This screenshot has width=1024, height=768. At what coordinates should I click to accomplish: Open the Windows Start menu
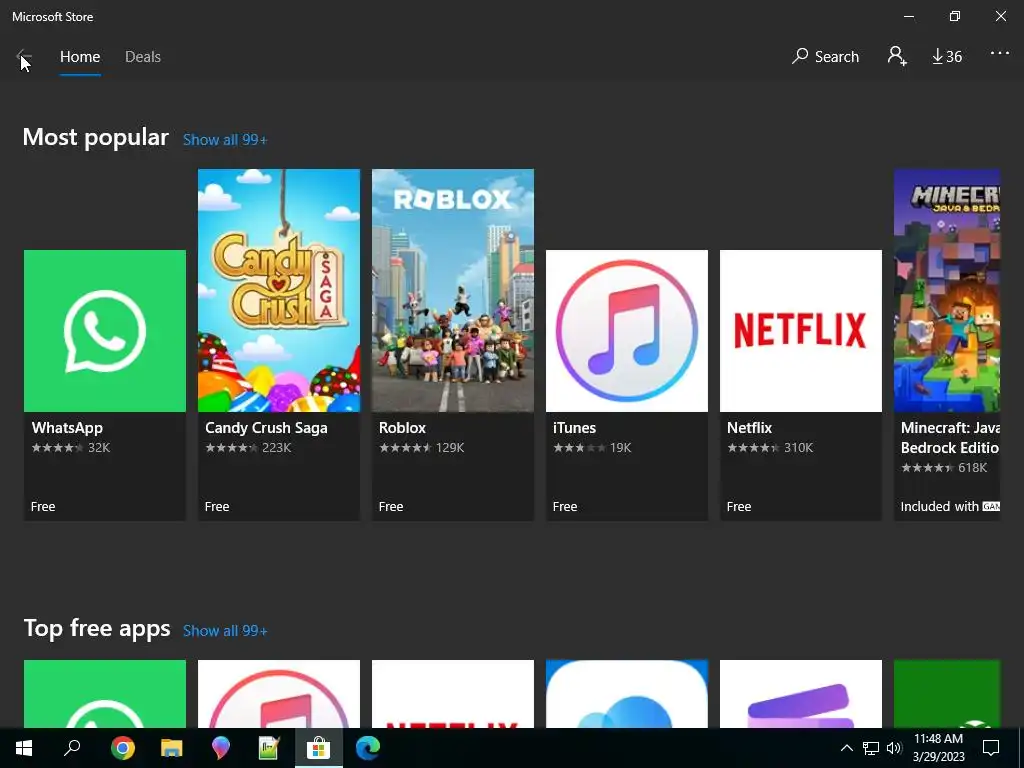click(x=24, y=748)
